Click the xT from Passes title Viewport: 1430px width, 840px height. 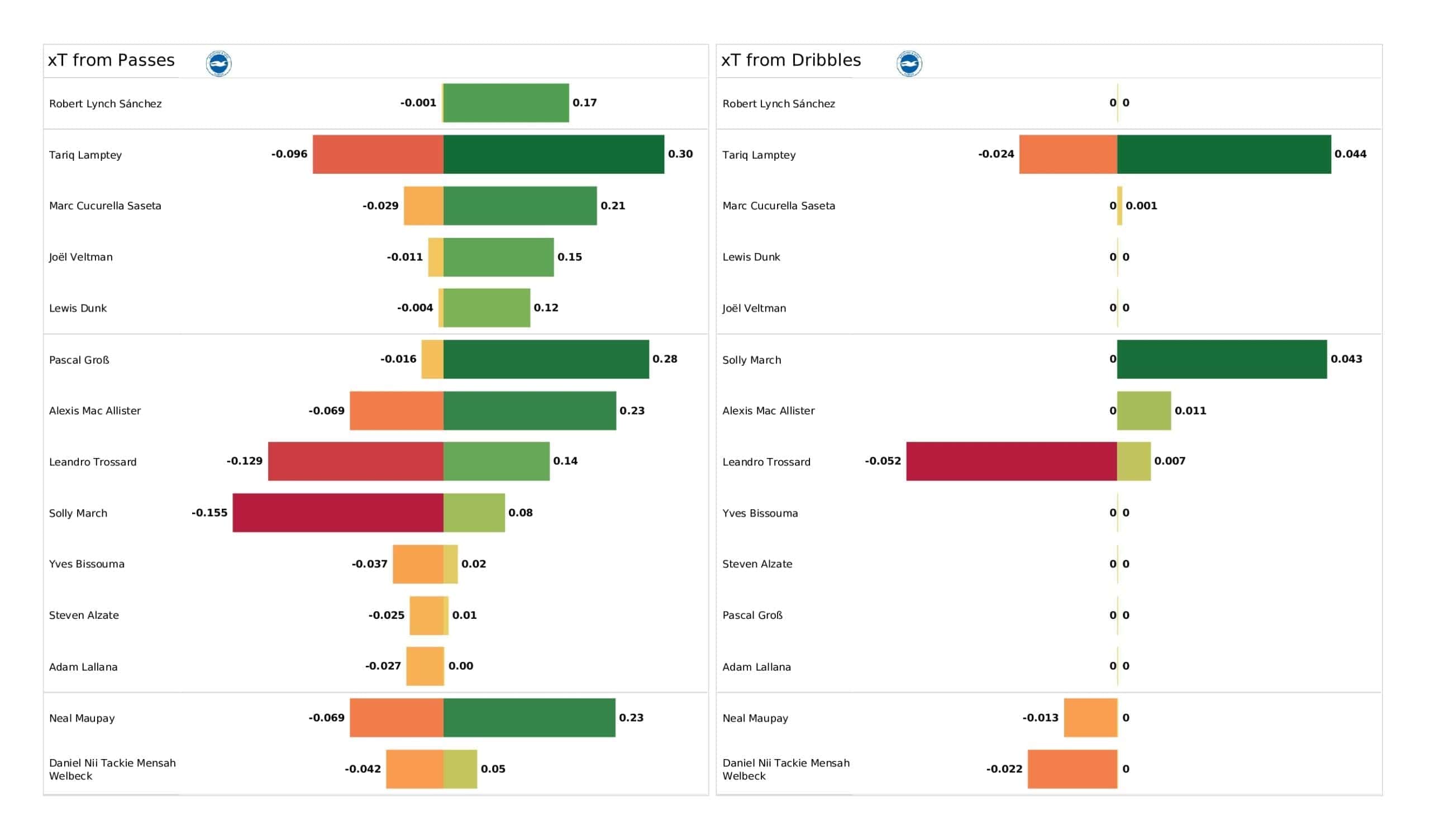pos(111,60)
